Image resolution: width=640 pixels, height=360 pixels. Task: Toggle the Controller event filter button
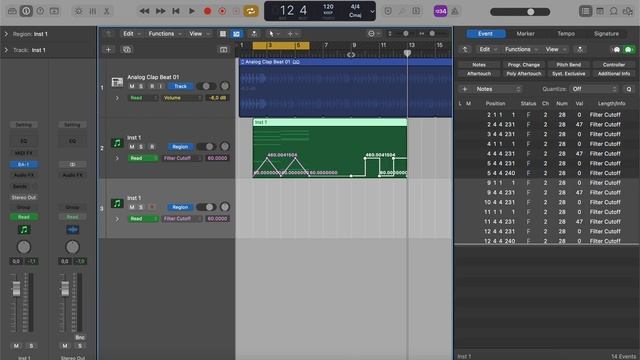[613, 64]
